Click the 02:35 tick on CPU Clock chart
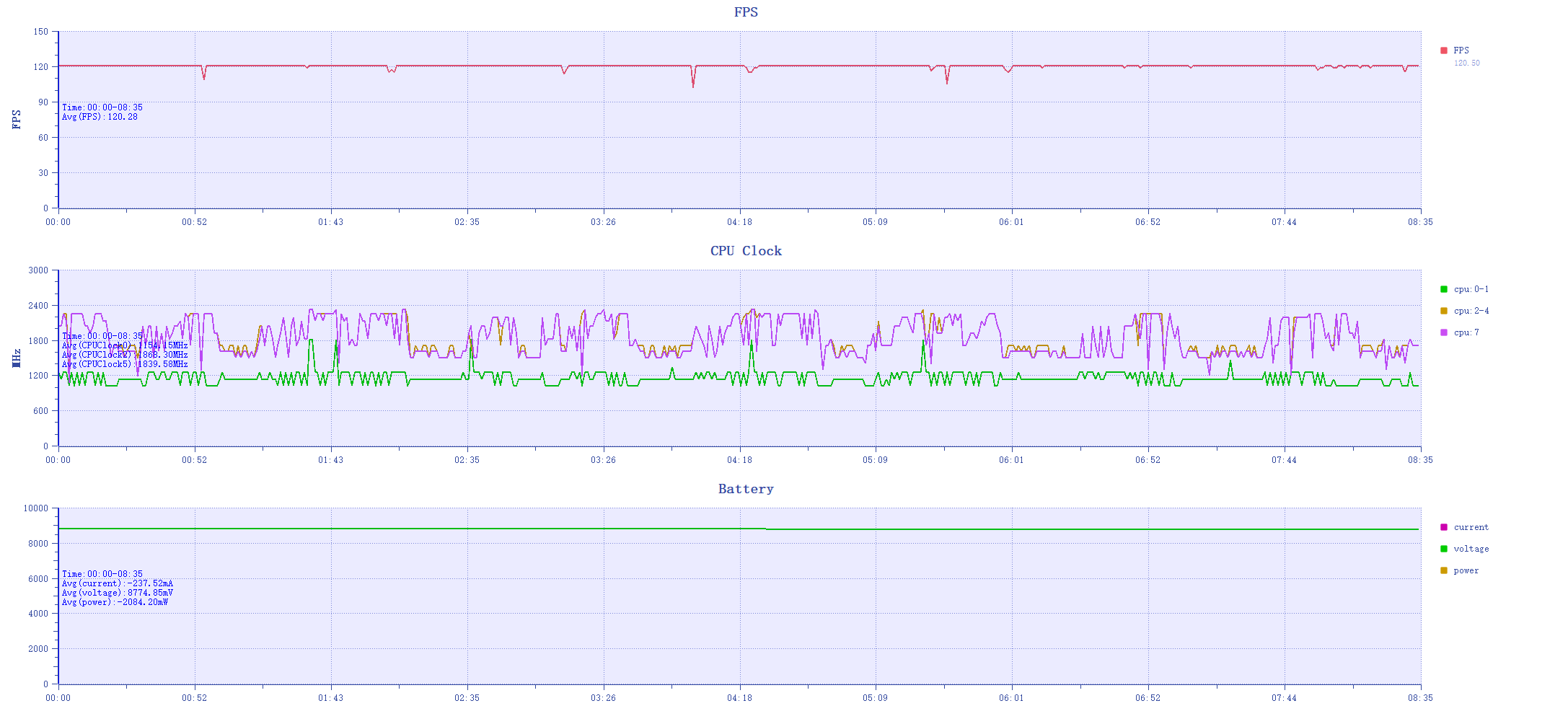1568x724 pixels. 467,460
